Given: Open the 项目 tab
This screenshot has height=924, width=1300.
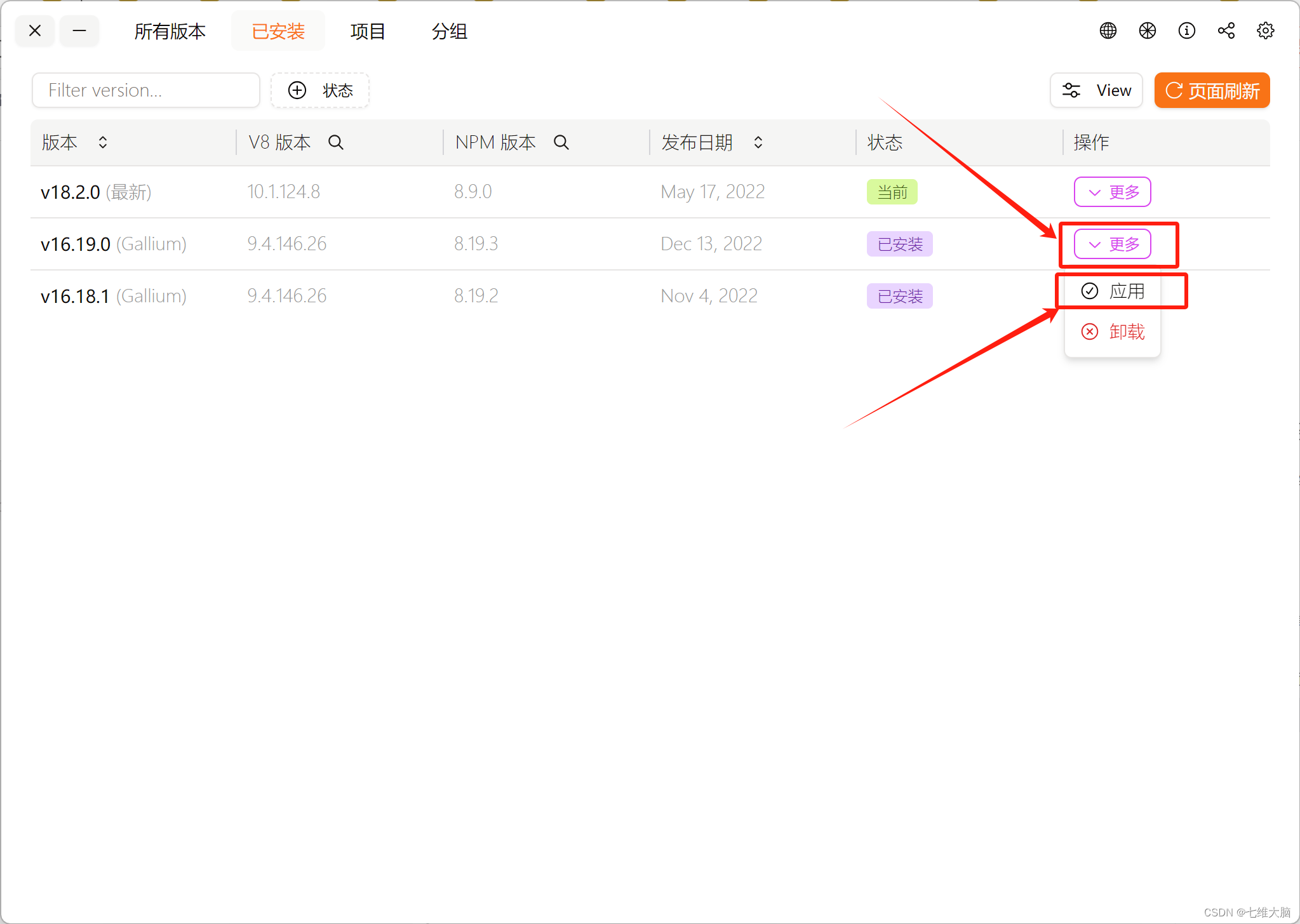Looking at the screenshot, I should click(368, 31).
